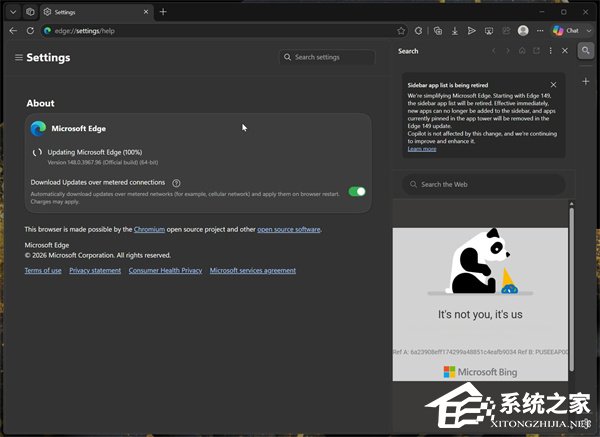Open the Learn more link in notice
The width and height of the screenshot is (600, 437).
pos(422,149)
